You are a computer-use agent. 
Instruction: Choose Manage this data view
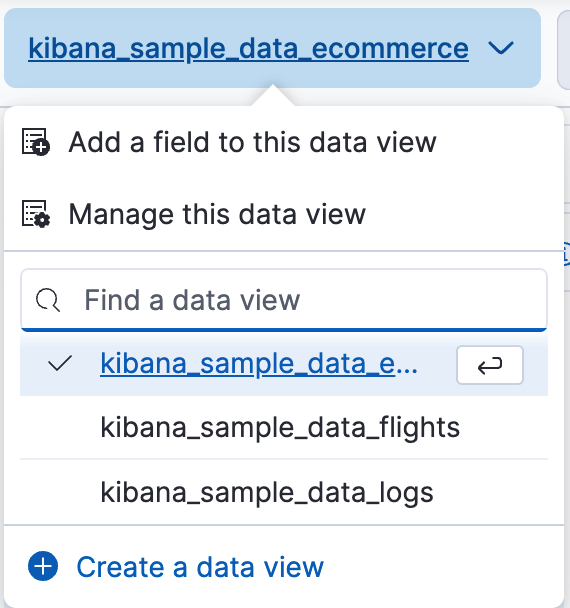click(x=284, y=214)
